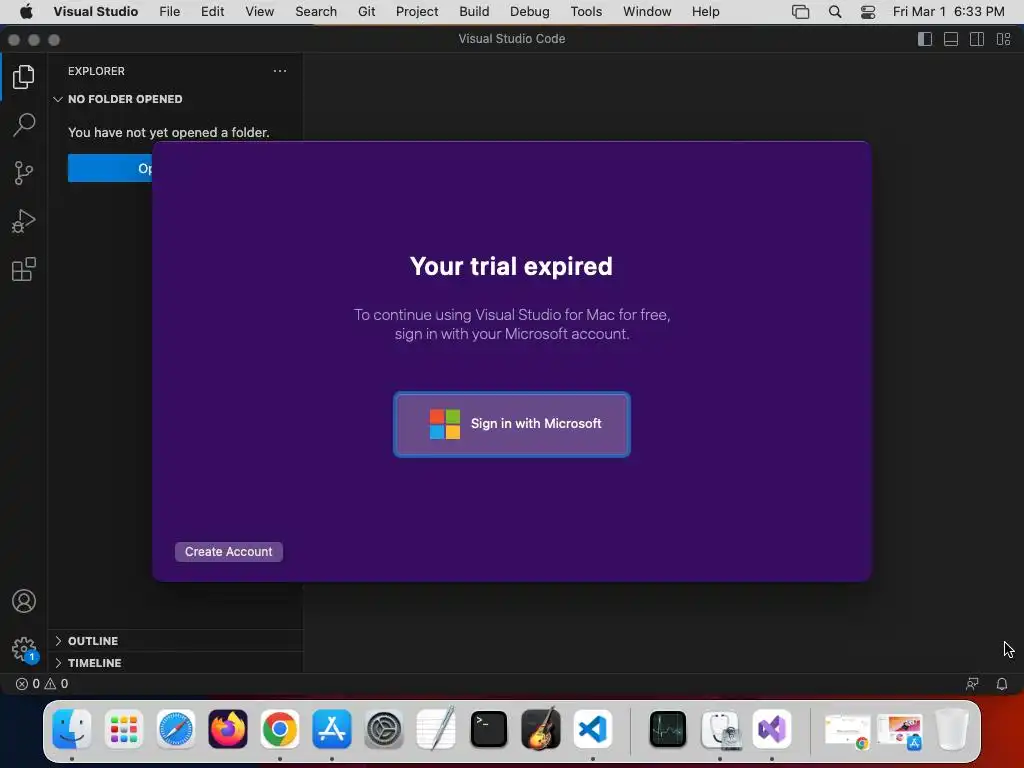Open the Project menu

coord(417,12)
